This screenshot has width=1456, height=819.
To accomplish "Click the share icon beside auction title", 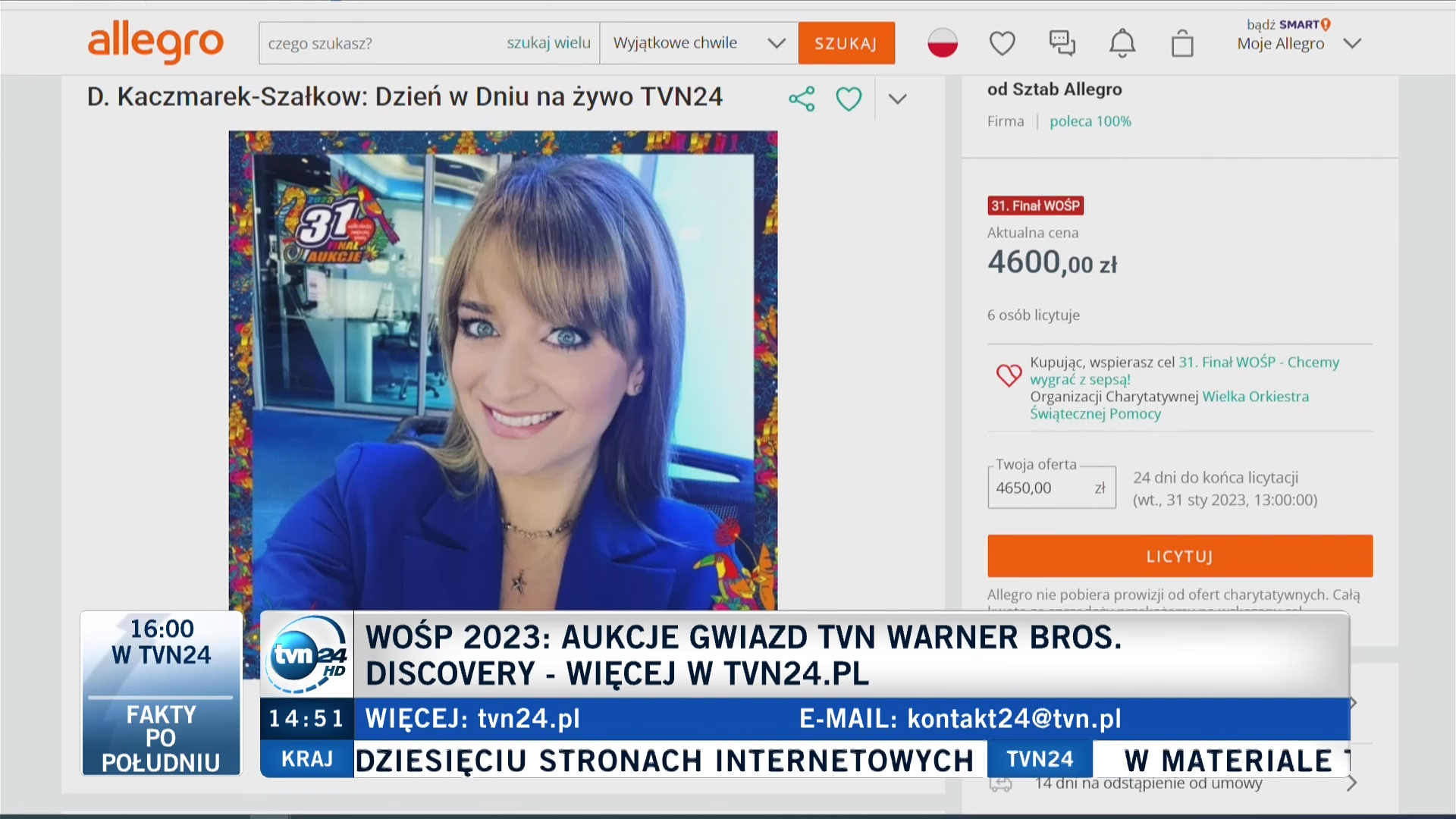I will click(802, 99).
